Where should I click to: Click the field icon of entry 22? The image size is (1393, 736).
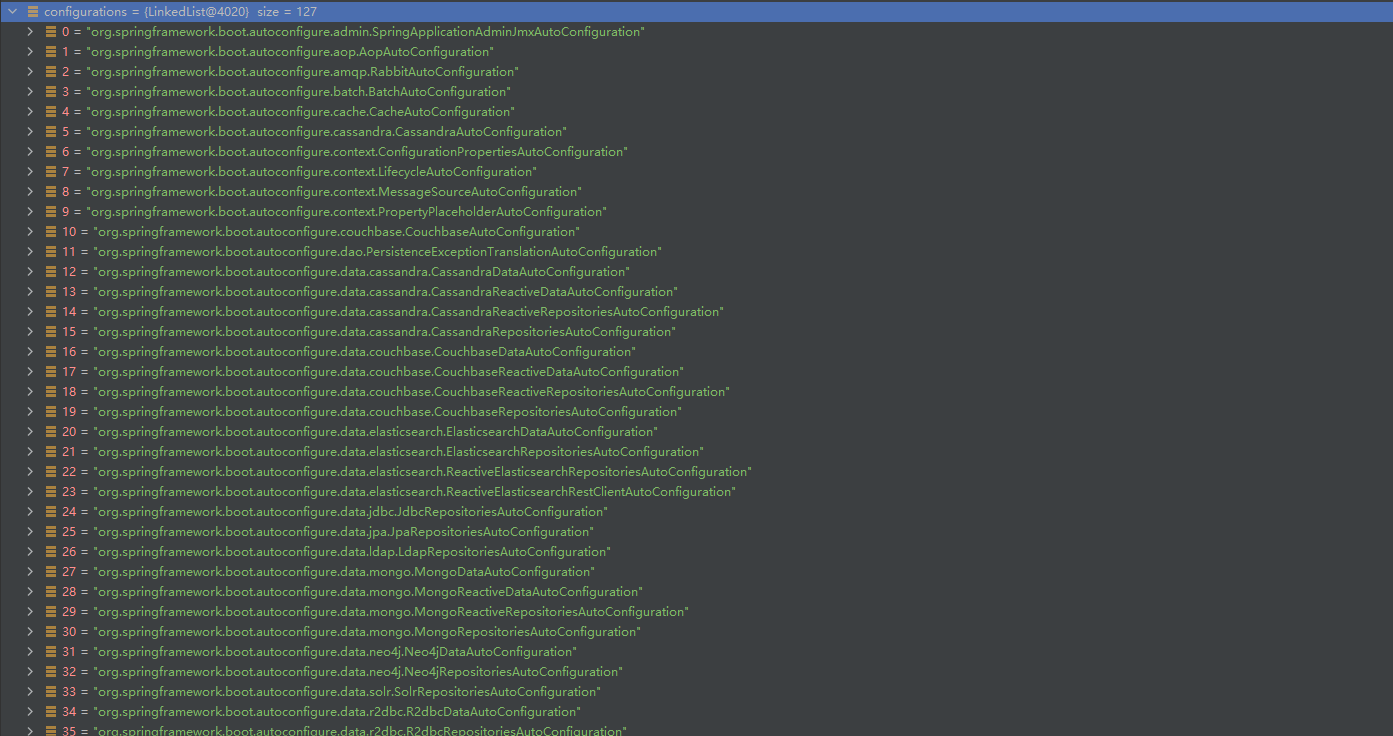pyautogui.click(x=51, y=472)
